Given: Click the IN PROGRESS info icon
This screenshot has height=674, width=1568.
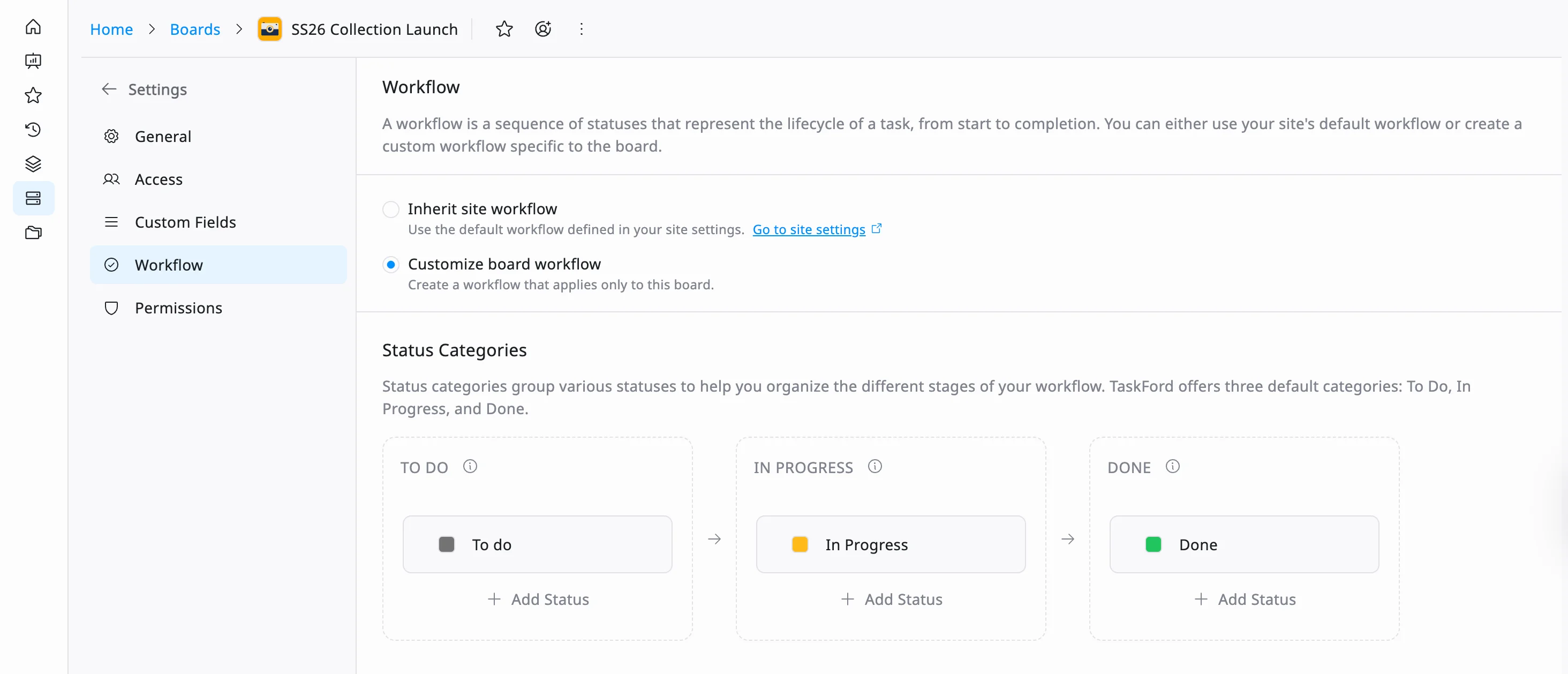Looking at the screenshot, I should [x=875, y=466].
